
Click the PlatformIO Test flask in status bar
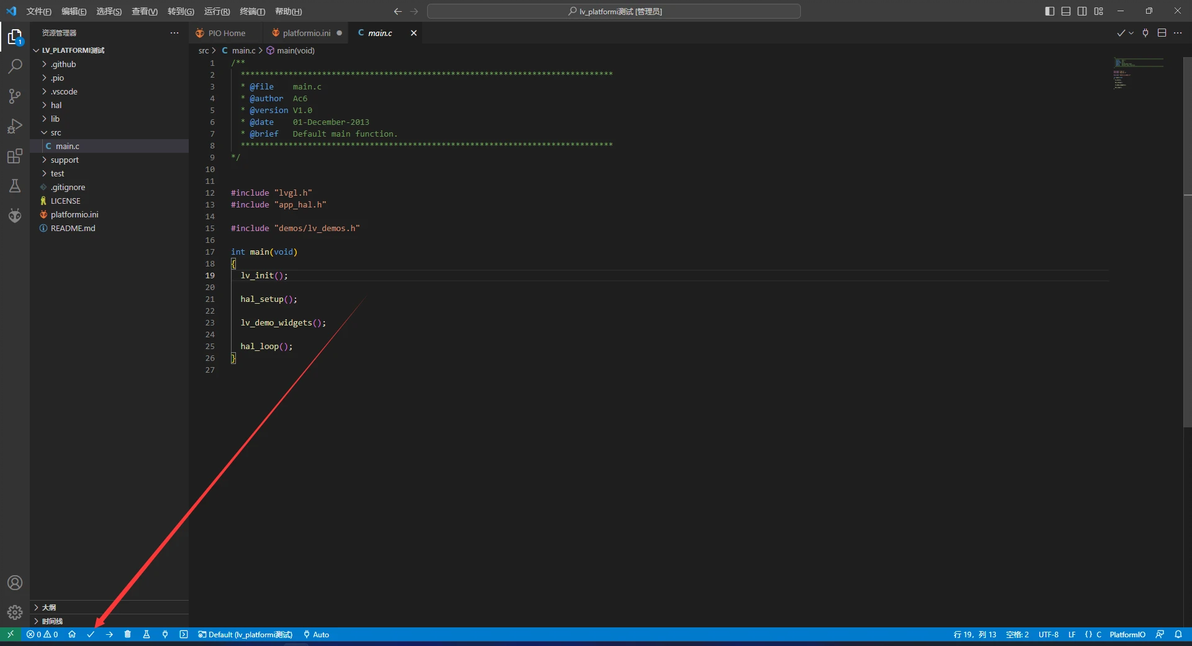click(147, 635)
